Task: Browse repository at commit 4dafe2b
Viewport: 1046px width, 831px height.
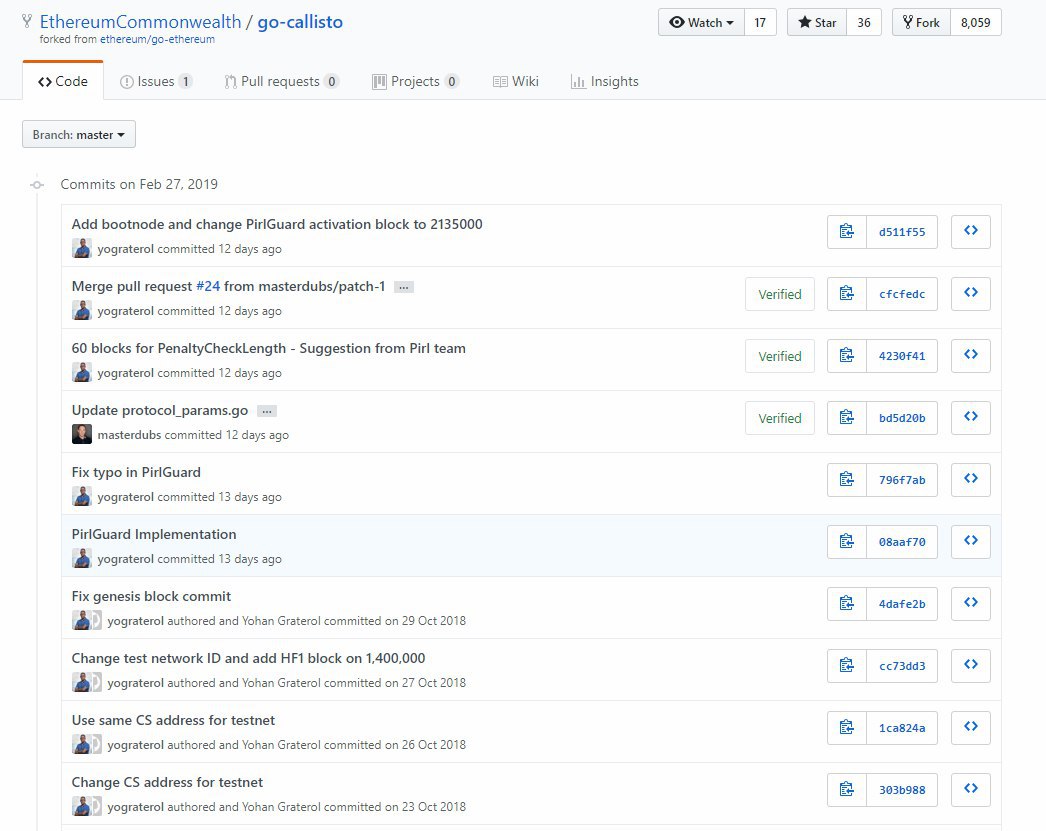Action: pos(971,604)
